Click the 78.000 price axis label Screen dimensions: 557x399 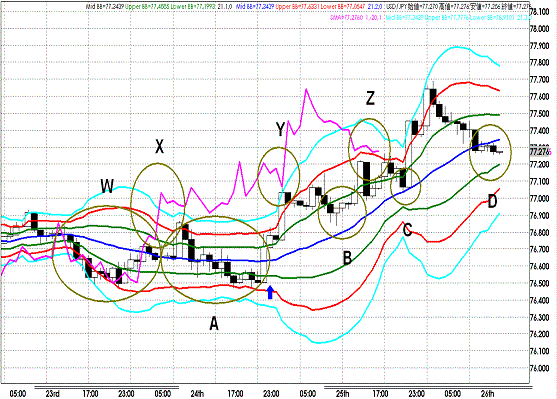[540, 29]
